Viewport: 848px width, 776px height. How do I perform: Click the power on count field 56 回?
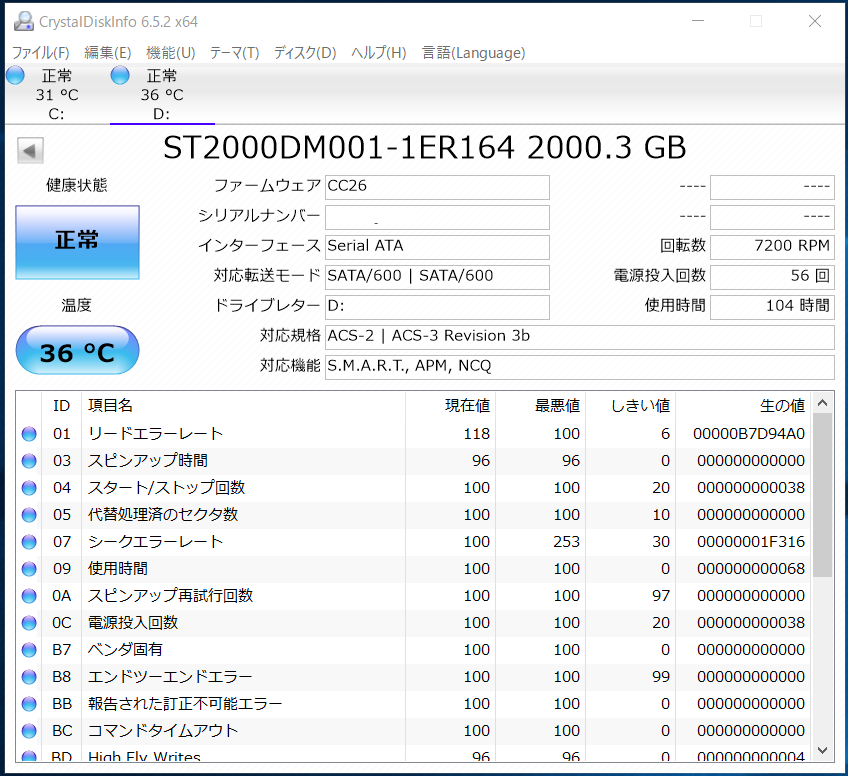click(772, 277)
